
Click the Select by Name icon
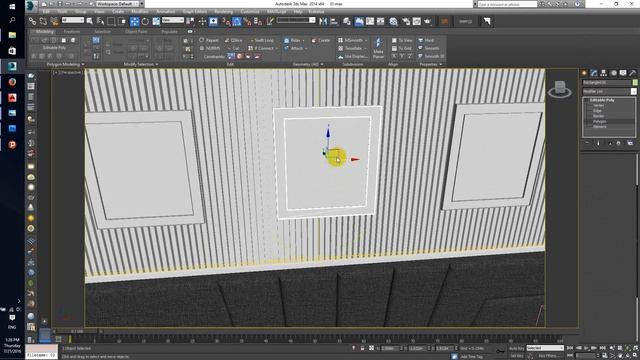pos(100,21)
